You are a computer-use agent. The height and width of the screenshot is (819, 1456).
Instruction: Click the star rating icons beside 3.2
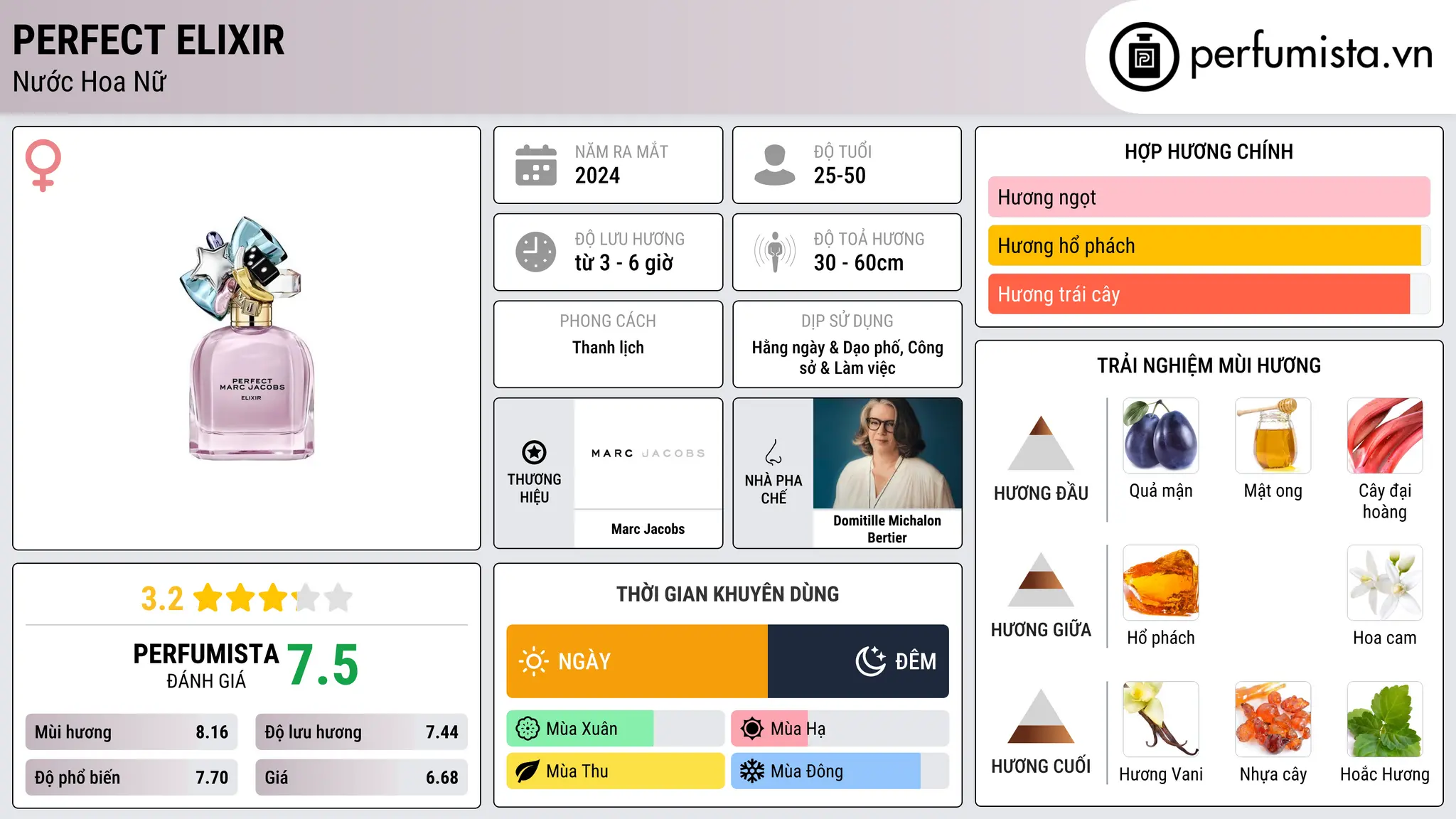[273, 598]
